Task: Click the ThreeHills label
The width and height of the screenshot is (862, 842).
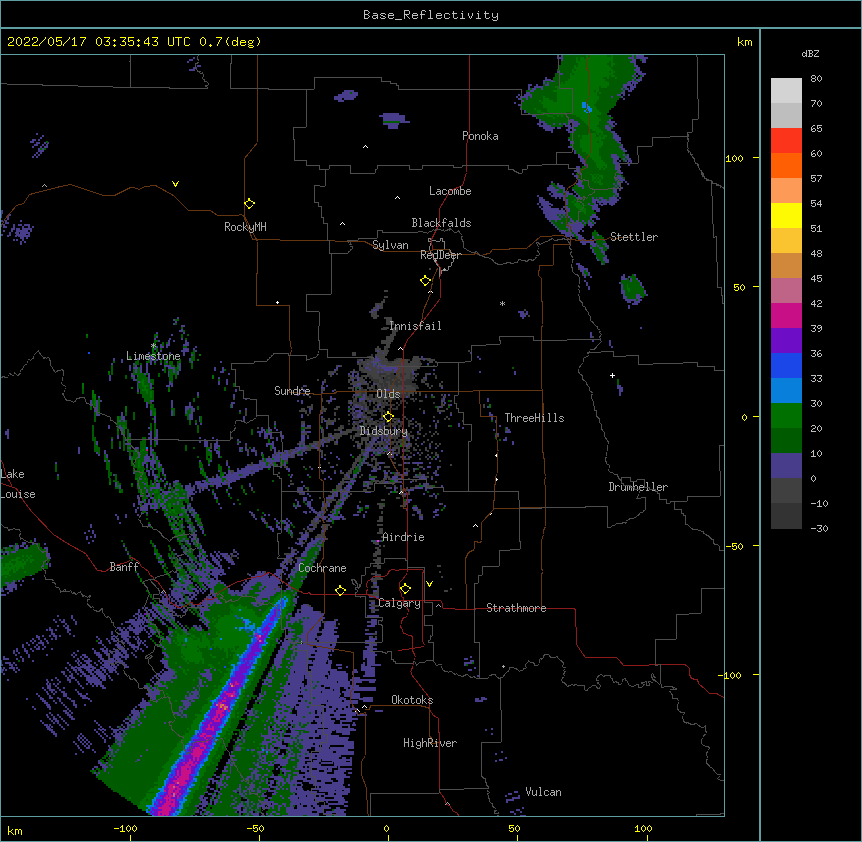Action: tap(534, 418)
